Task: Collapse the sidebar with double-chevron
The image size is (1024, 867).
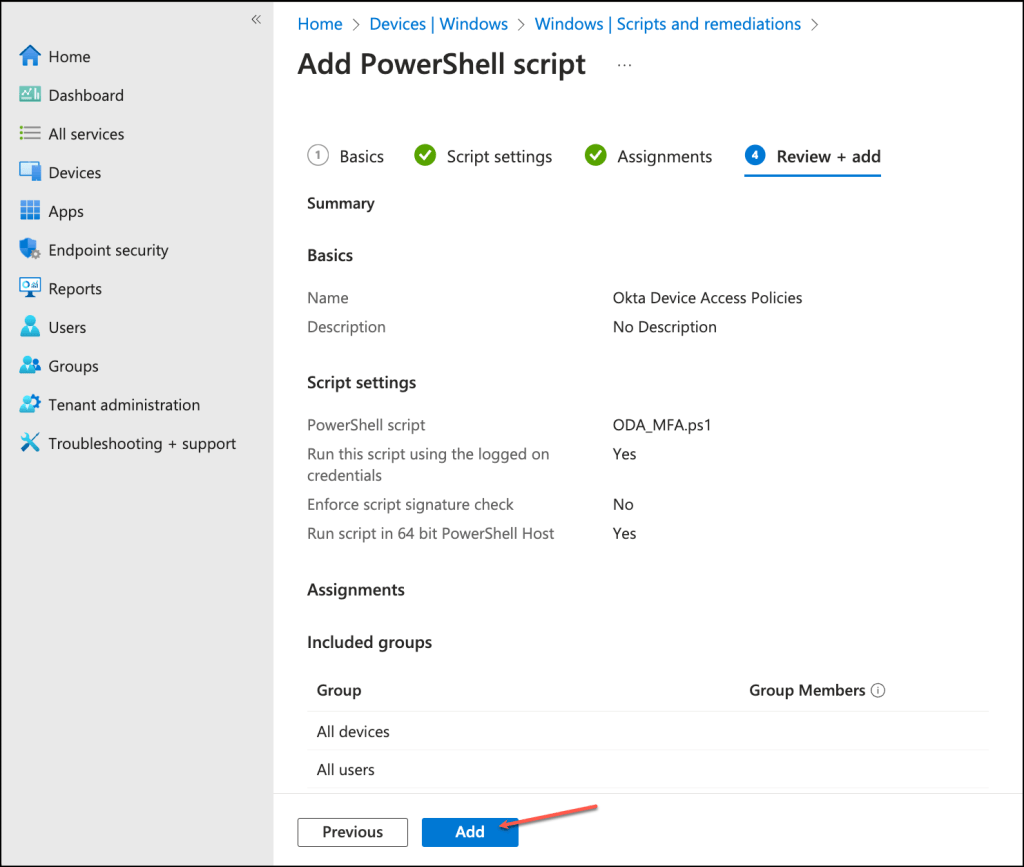Action: click(256, 20)
